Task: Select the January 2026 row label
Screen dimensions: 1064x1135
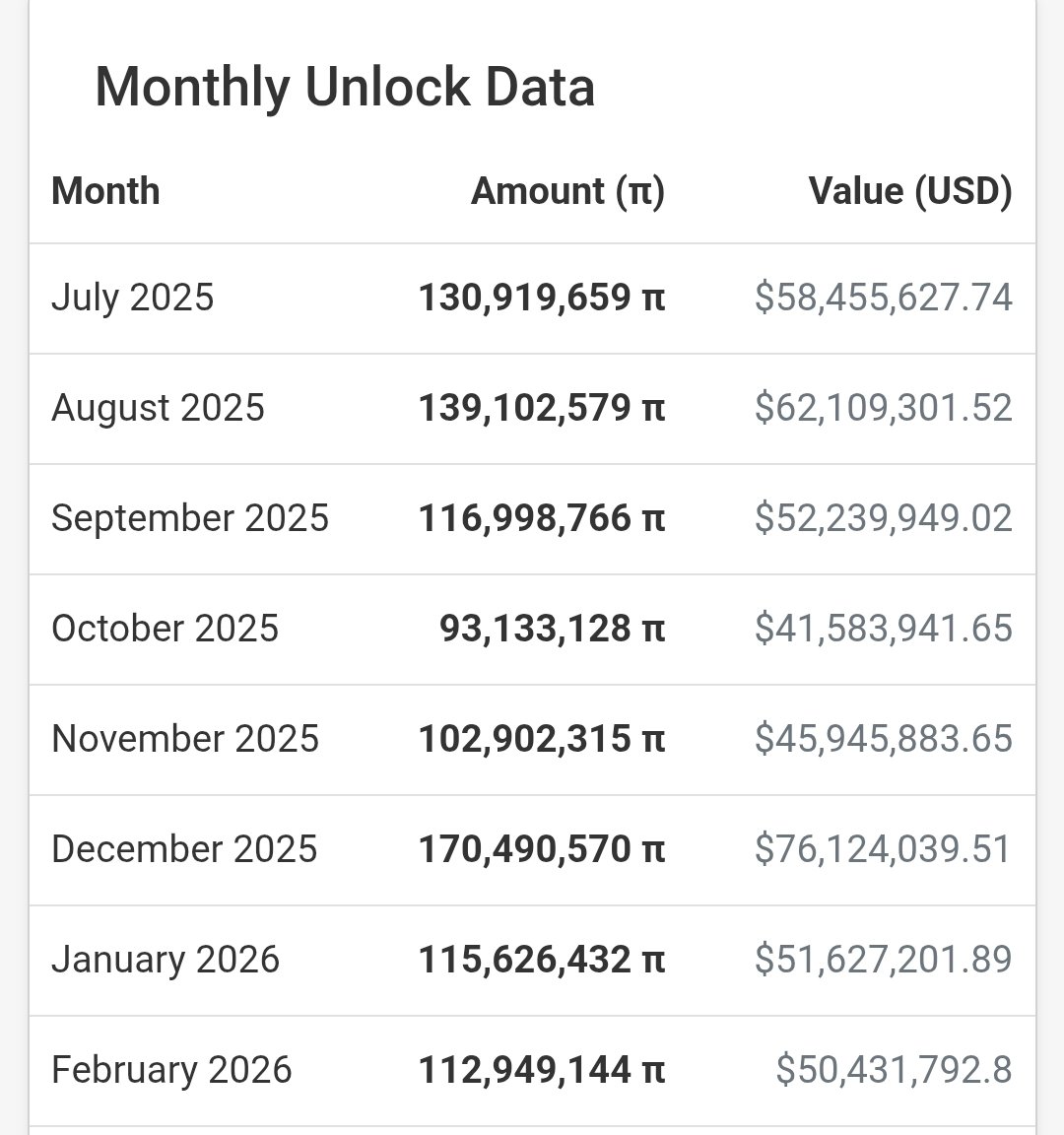Action: [x=166, y=960]
